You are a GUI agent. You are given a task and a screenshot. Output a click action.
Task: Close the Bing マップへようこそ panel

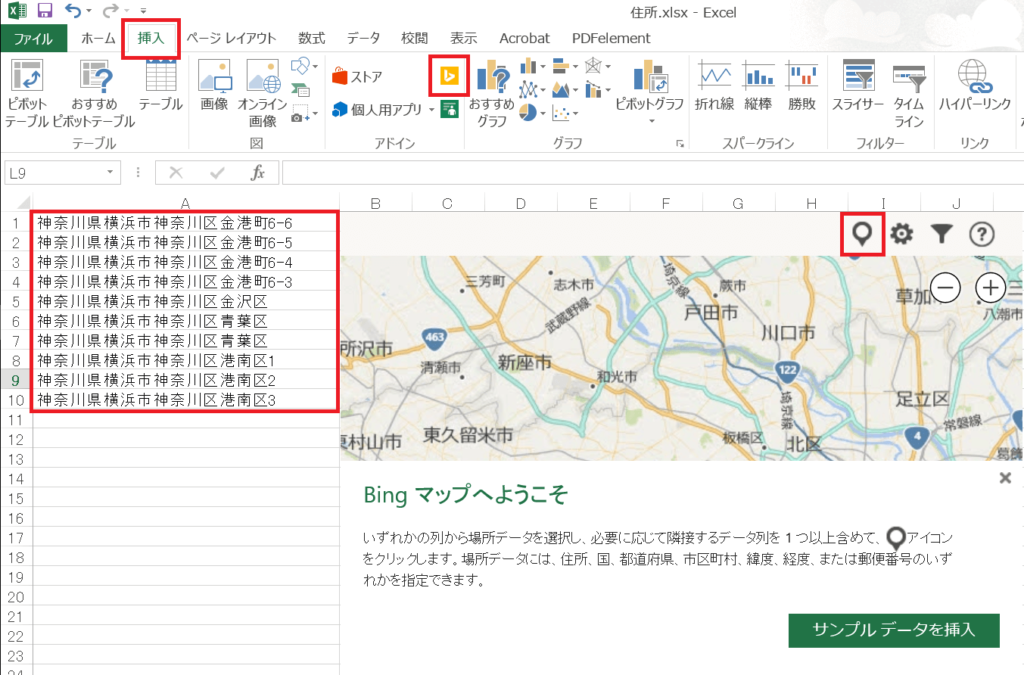[1005, 478]
